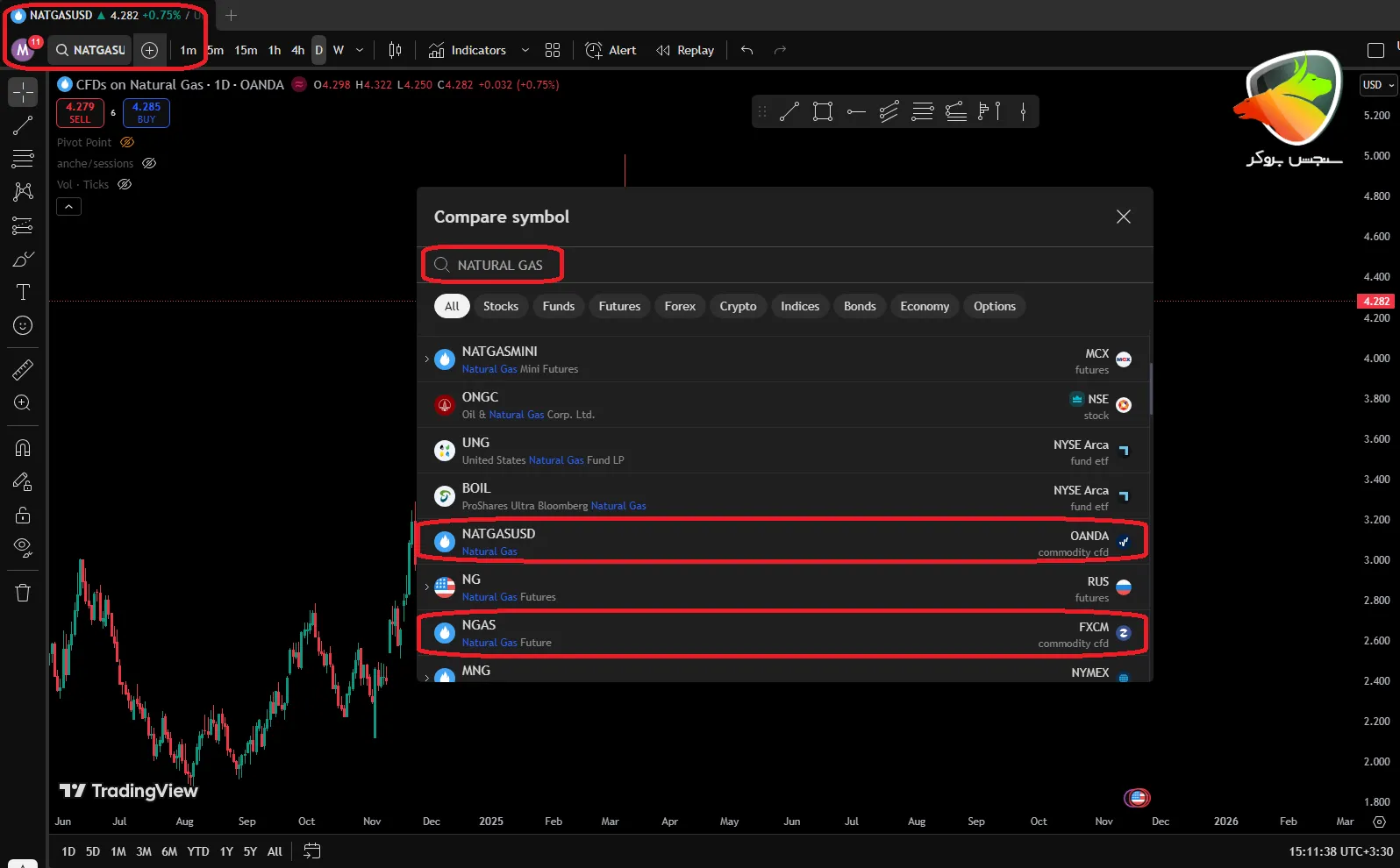Click the NATURAL GAS search field

click(500, 265)
